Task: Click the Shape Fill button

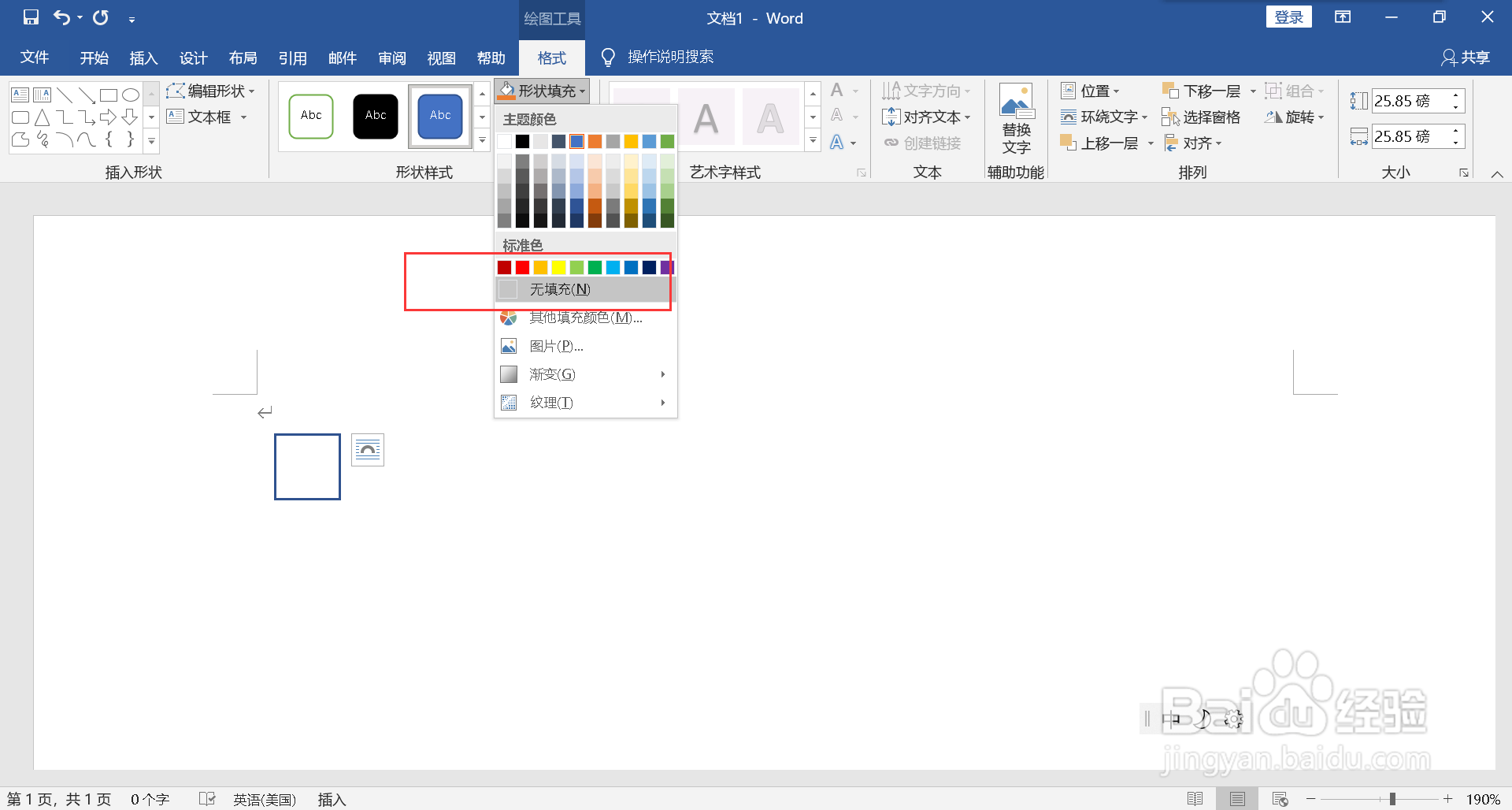Action: (x=542, y=91)
